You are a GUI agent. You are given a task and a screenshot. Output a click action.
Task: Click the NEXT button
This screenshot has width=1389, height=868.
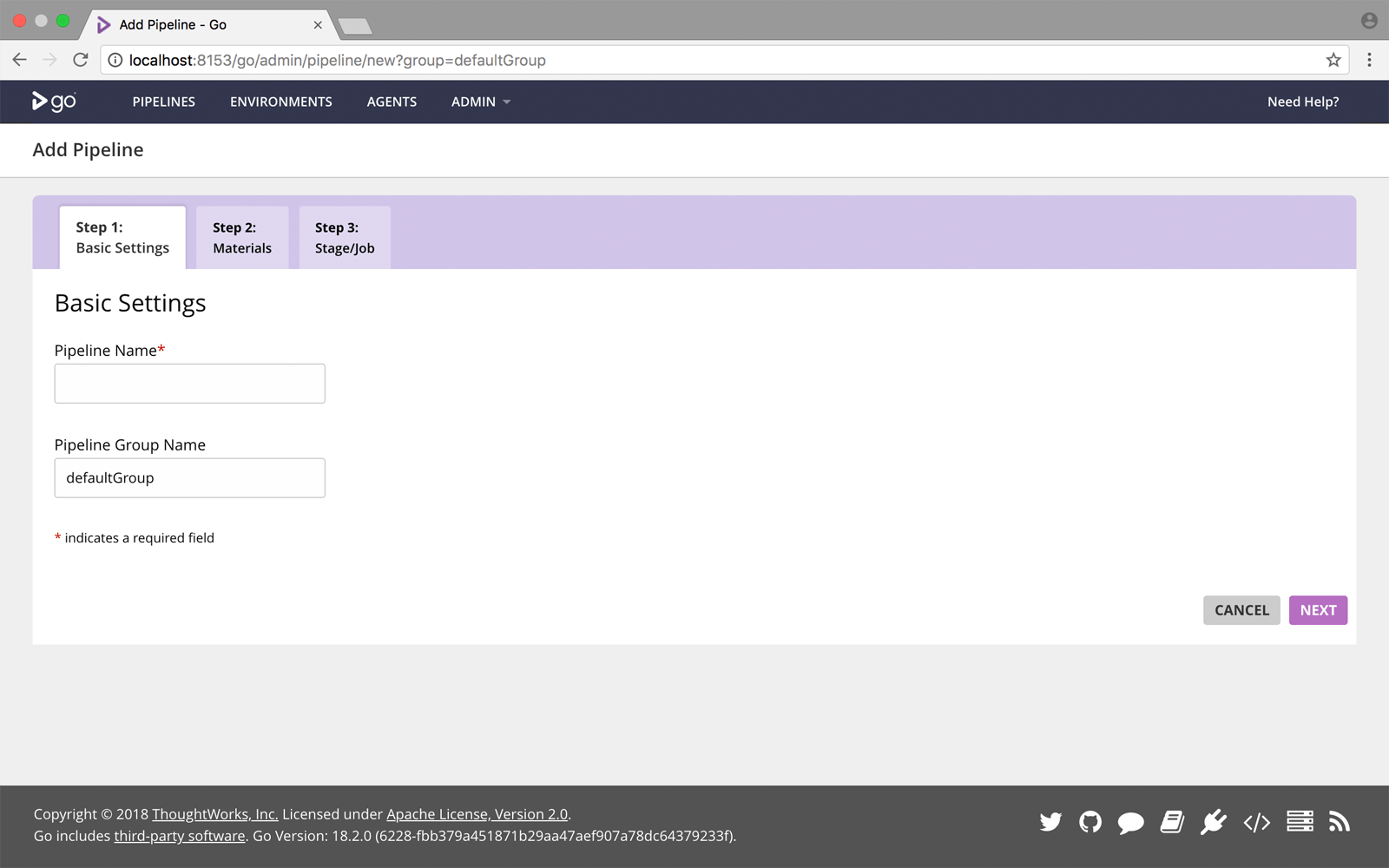click(x=1318, y=610)
